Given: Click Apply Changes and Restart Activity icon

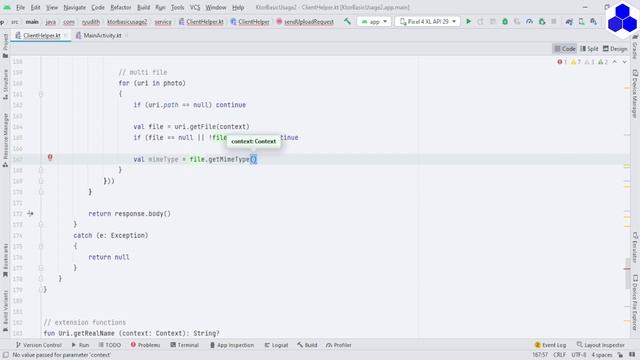Looking at the screenshot, I should [x=480, y=21].
